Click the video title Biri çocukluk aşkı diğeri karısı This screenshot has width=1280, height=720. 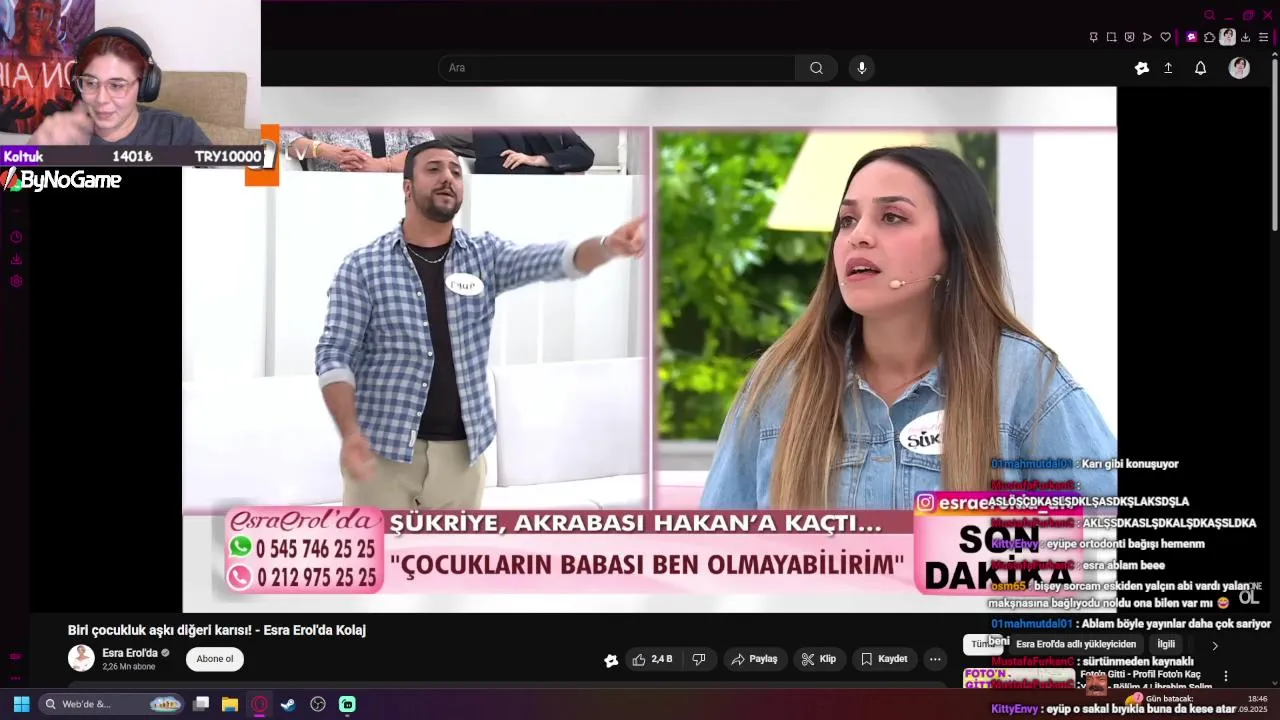[x=217, y=630]
